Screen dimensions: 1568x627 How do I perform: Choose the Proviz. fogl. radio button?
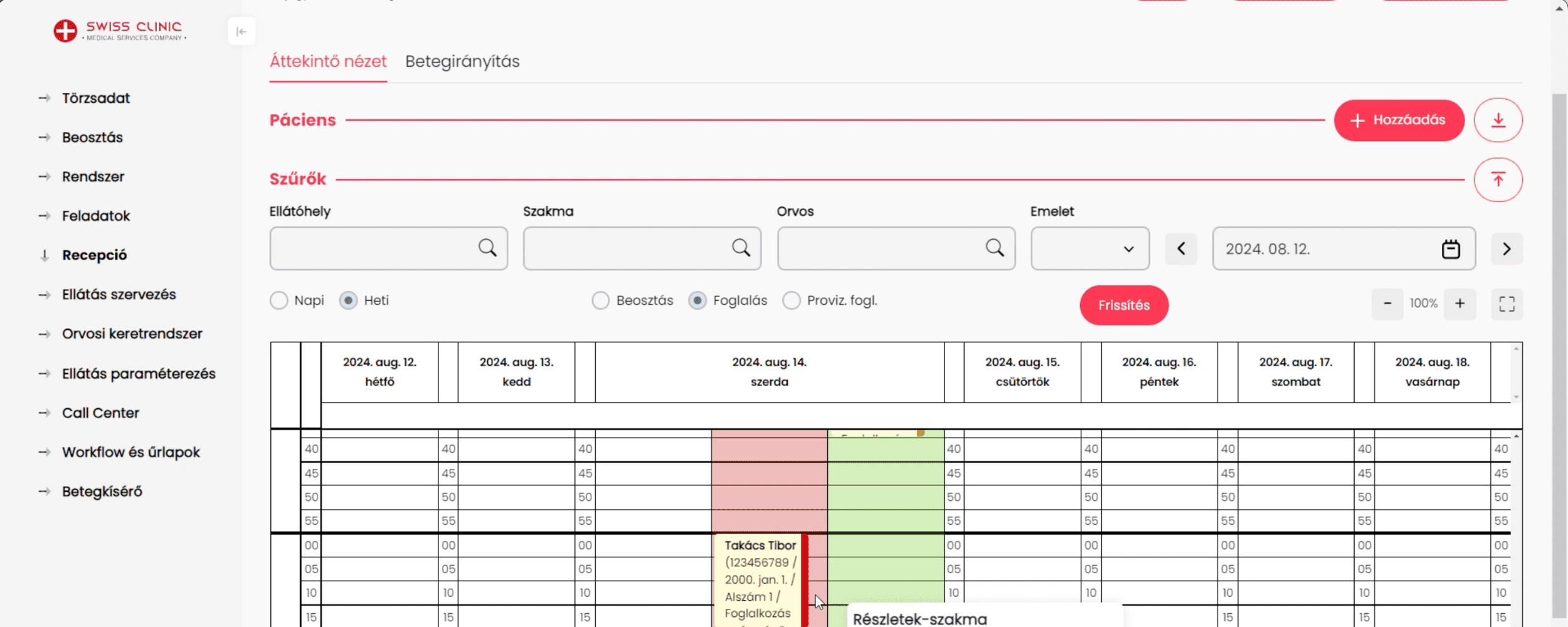[792, 300]
